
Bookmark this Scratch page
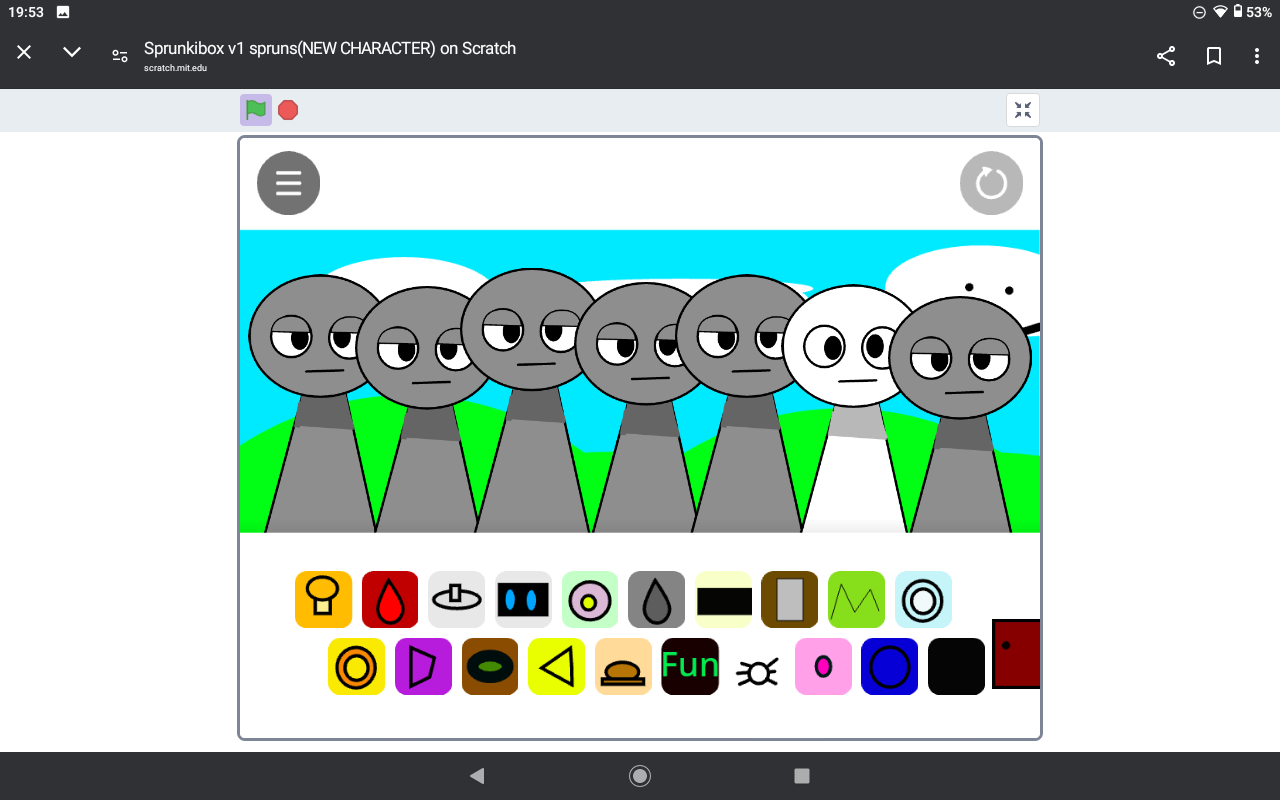coord(1214,56)
